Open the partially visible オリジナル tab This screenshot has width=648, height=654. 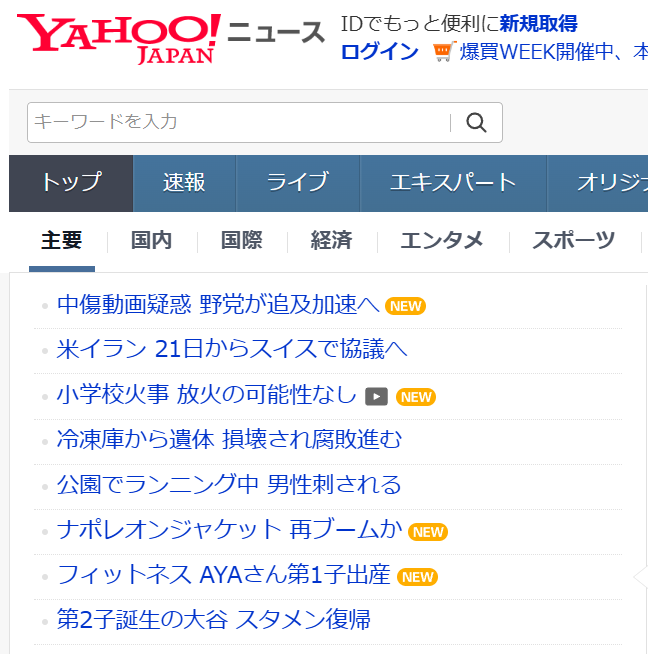click(598, 183)
